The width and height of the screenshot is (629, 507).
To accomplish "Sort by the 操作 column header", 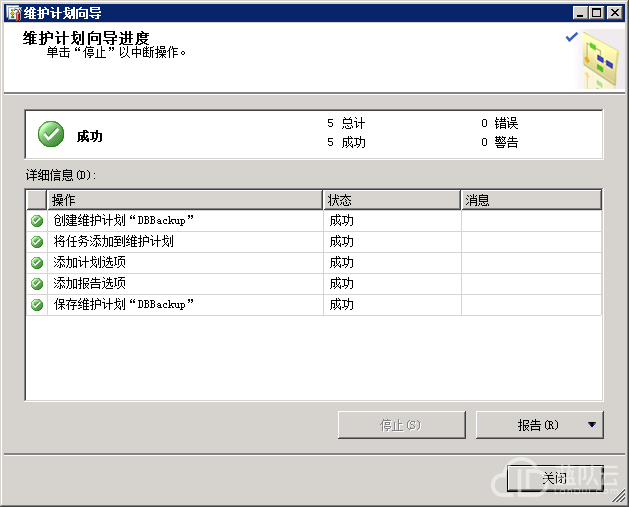I will [185, 200].
